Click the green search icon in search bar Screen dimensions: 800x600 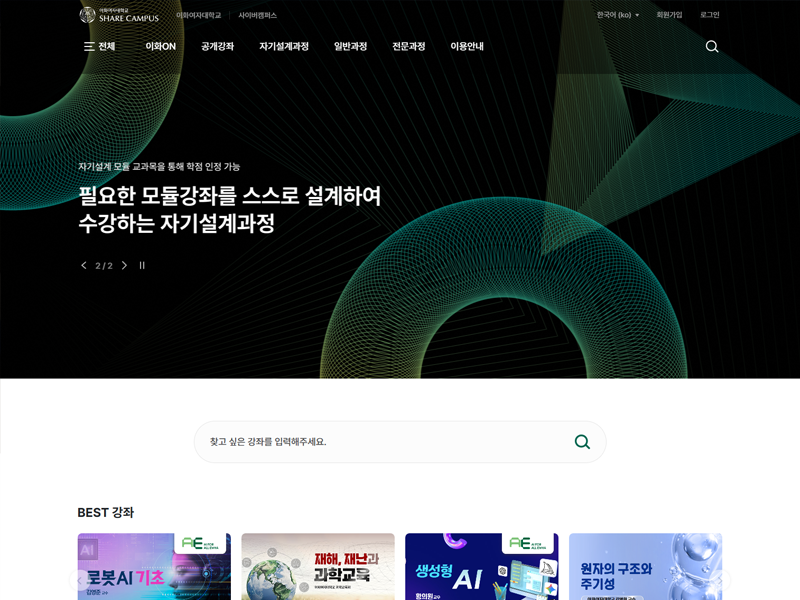(582, 442)
